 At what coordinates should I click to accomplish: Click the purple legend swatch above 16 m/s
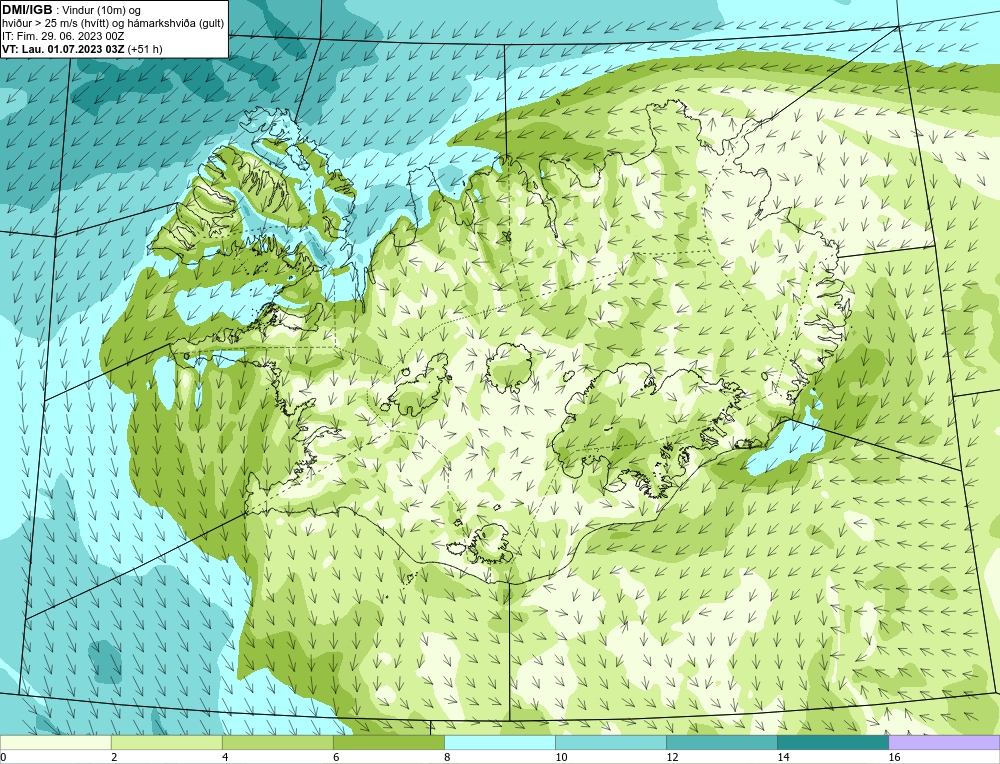pyautogui.click(x=944, y=742)
